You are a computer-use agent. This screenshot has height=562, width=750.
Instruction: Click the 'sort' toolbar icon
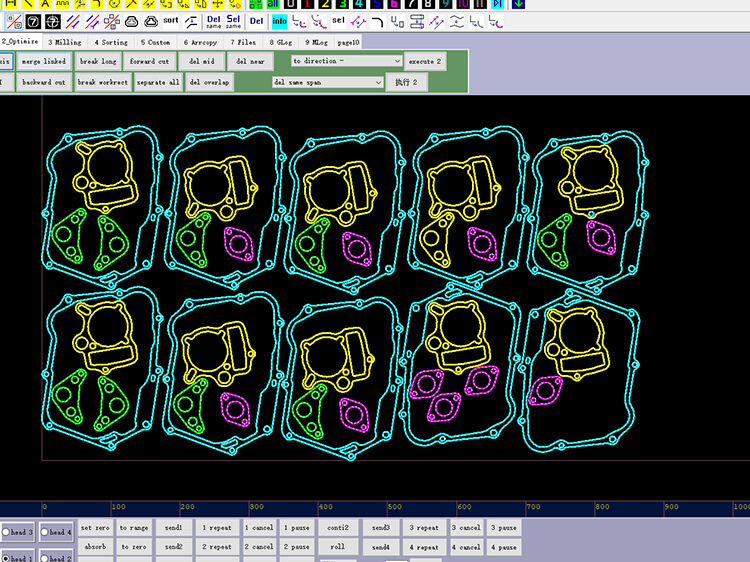[171, 20]
